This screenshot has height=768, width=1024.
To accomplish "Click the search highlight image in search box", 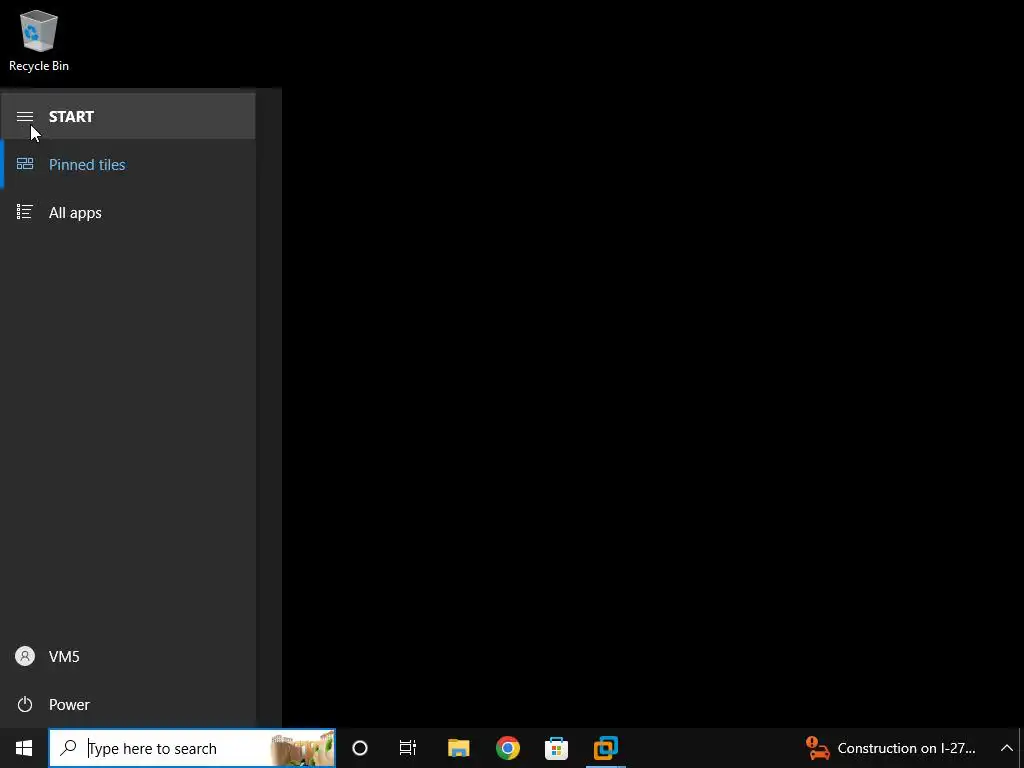I will (302, 748).
